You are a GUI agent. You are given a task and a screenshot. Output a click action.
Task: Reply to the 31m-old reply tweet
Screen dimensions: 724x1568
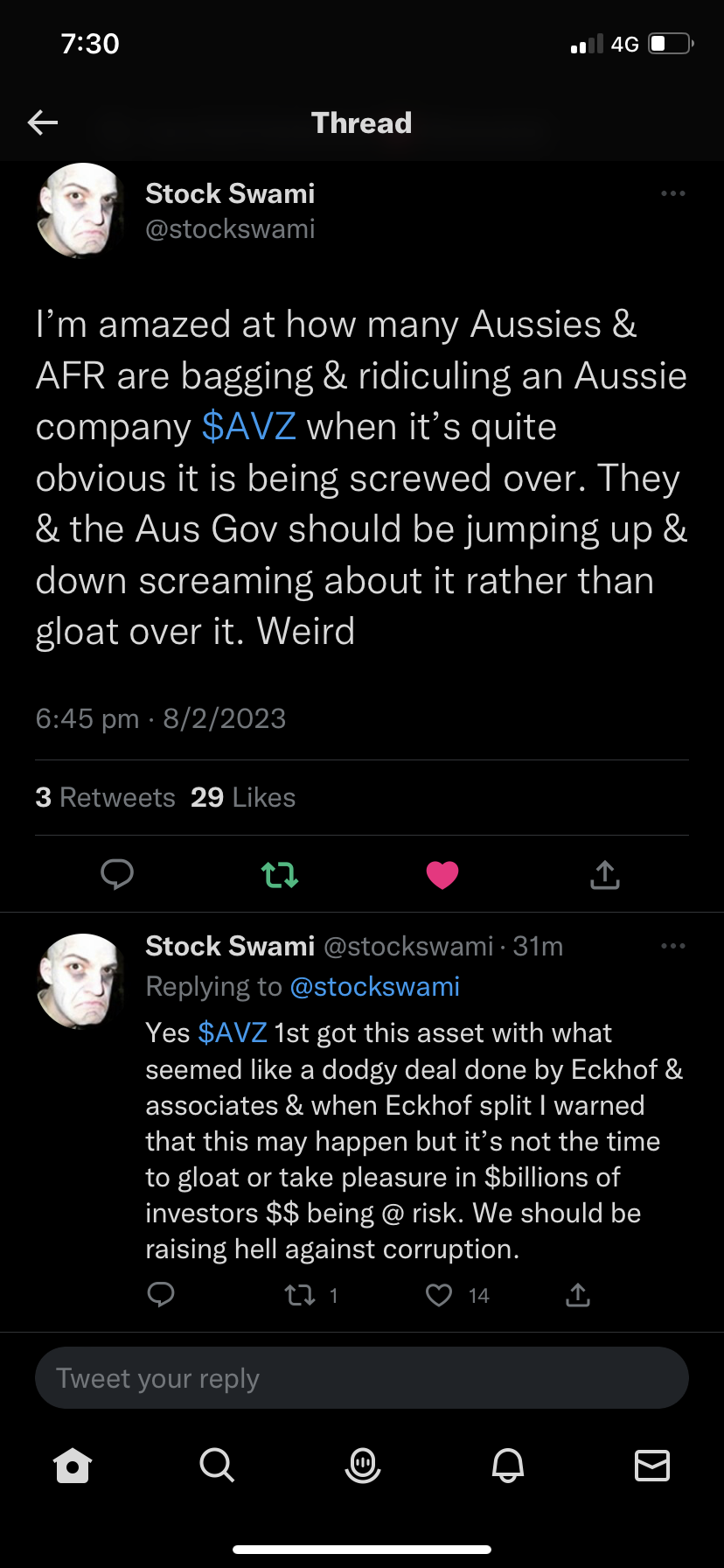click(x=161, y=1295)
